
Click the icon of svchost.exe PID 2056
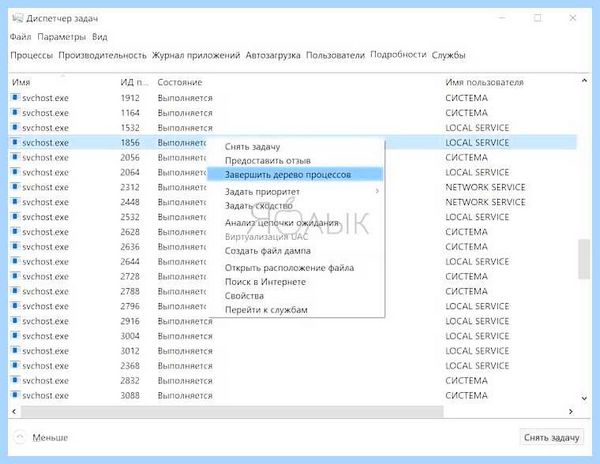tap(15, 157)
